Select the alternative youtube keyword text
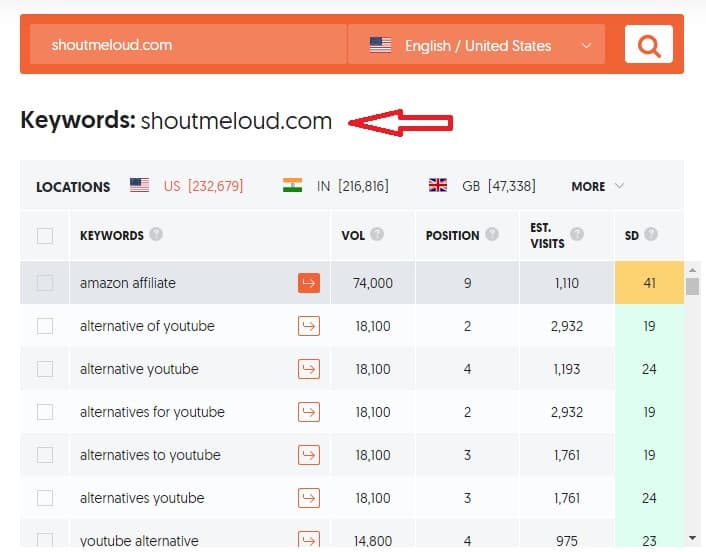706x552 pixels. click(139, 369)
